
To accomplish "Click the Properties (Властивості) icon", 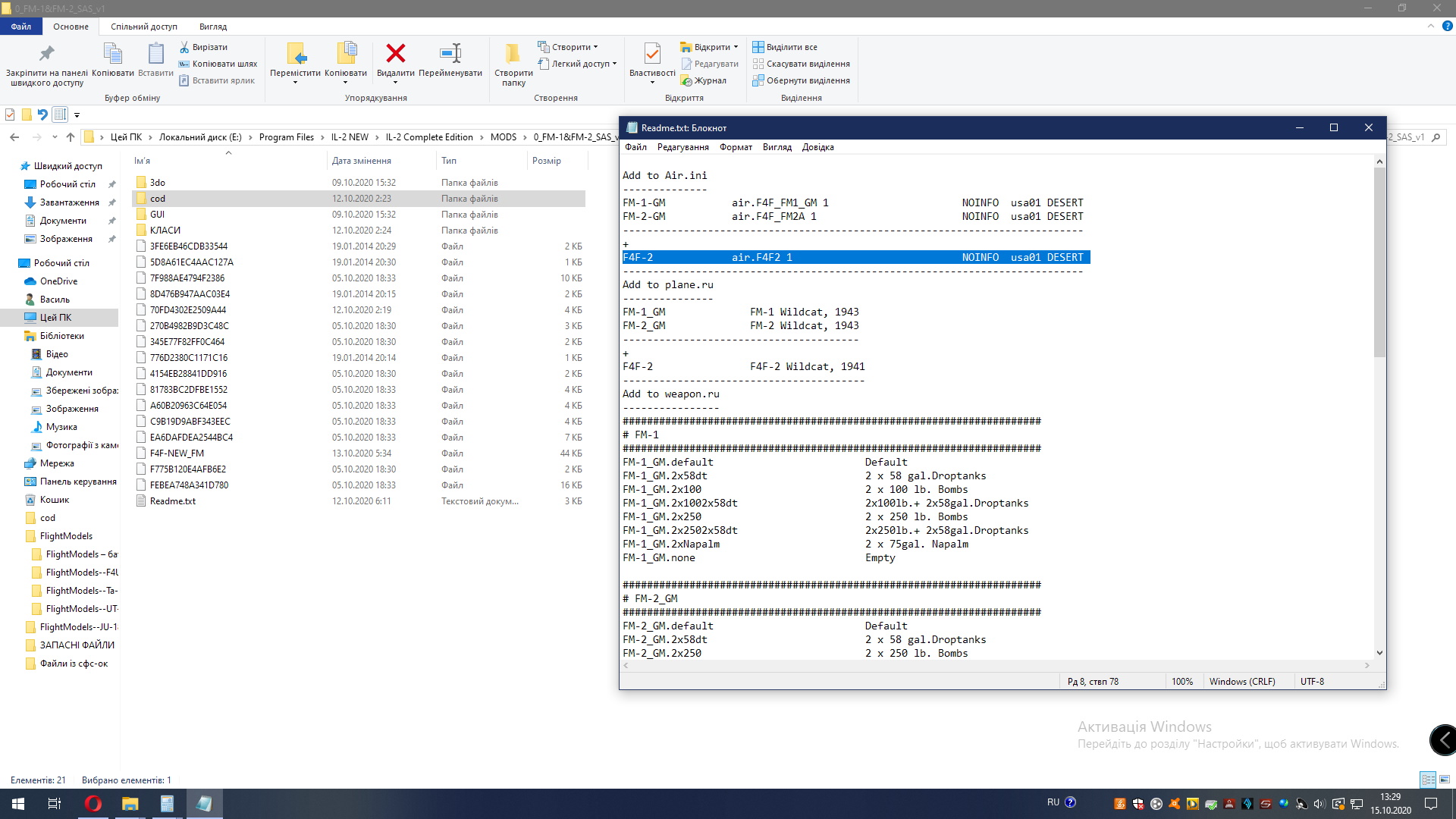I will tap(651, 54).
